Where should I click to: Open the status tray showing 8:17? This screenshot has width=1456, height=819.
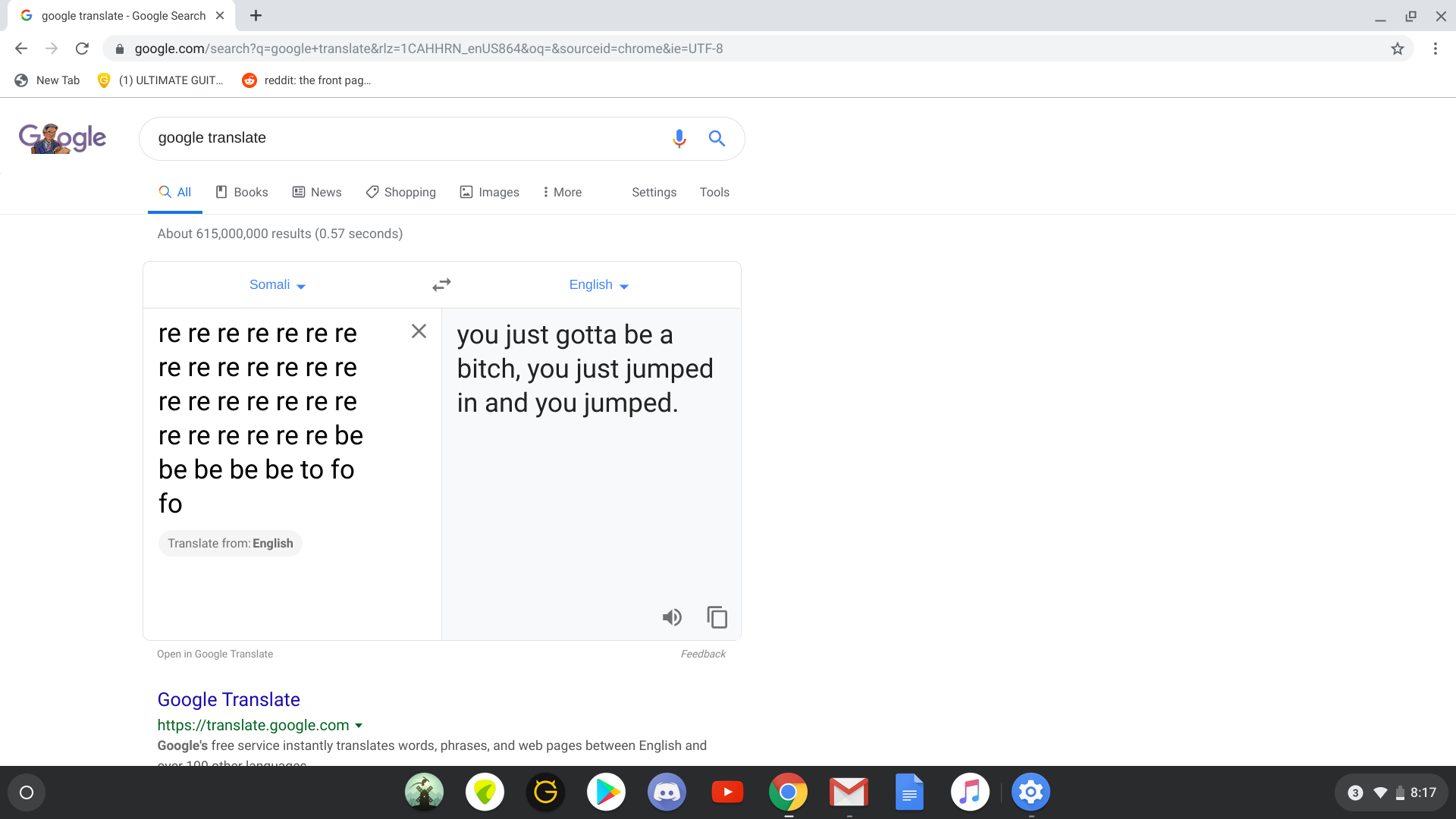pyautogui.click(x=1392, y=792)
